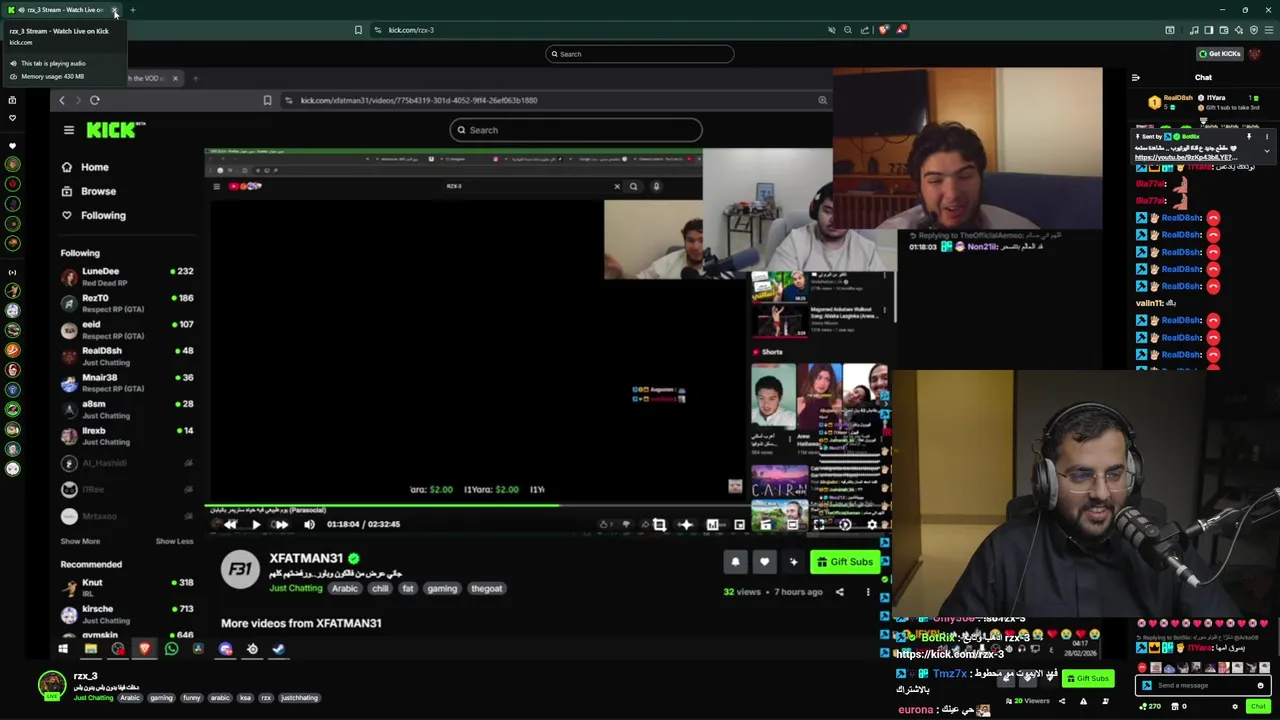This screenshot has width=1280, height=720.
Task: Expand the list with Show More
Action: pyautogui.click(x=80, y=541)
